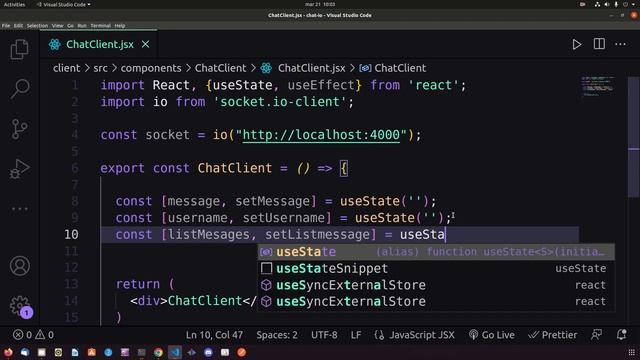Open the Manage gear with update badge

click(x=20, y=307)
